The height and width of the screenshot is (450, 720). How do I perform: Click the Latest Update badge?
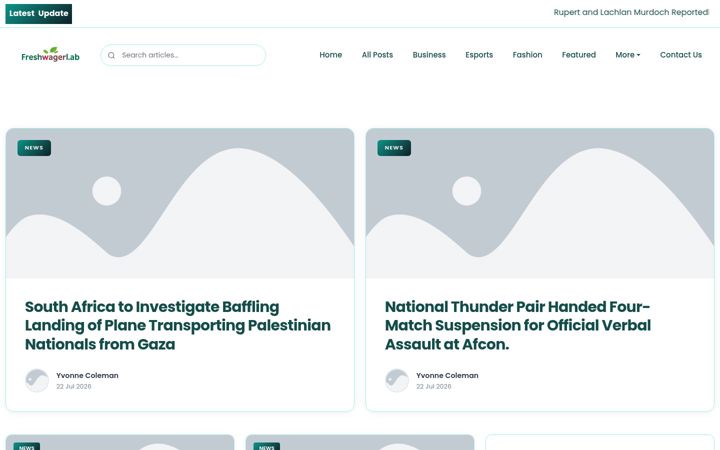(x=39, y=14)
